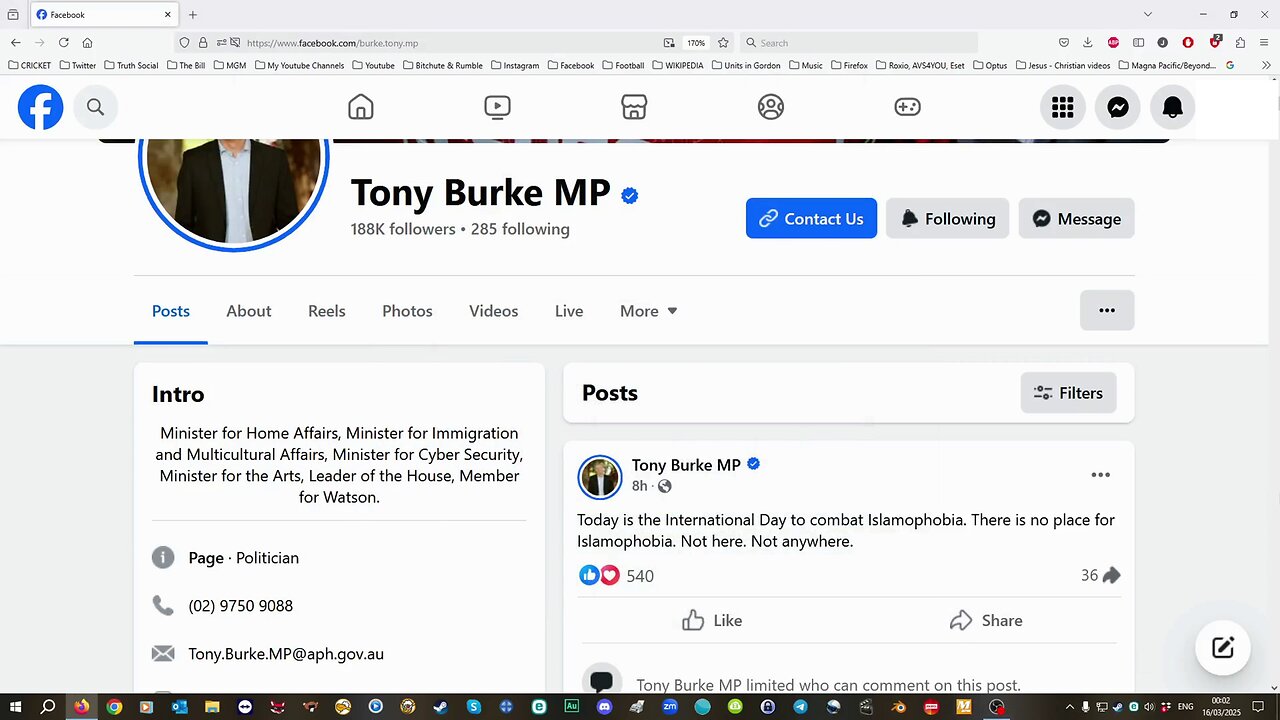Open Firefox downloads arrow icon
1280x720 pixels.
click(1088, 42)
